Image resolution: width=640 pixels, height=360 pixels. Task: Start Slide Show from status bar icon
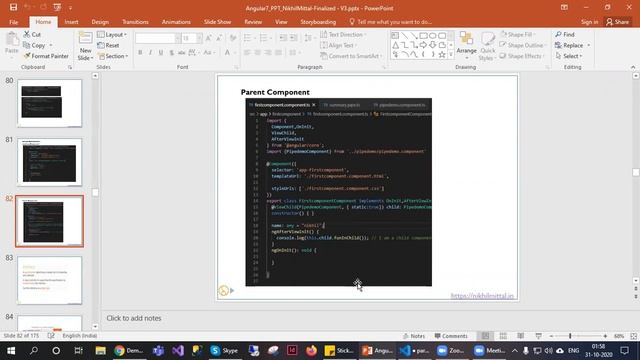(538, 336)
